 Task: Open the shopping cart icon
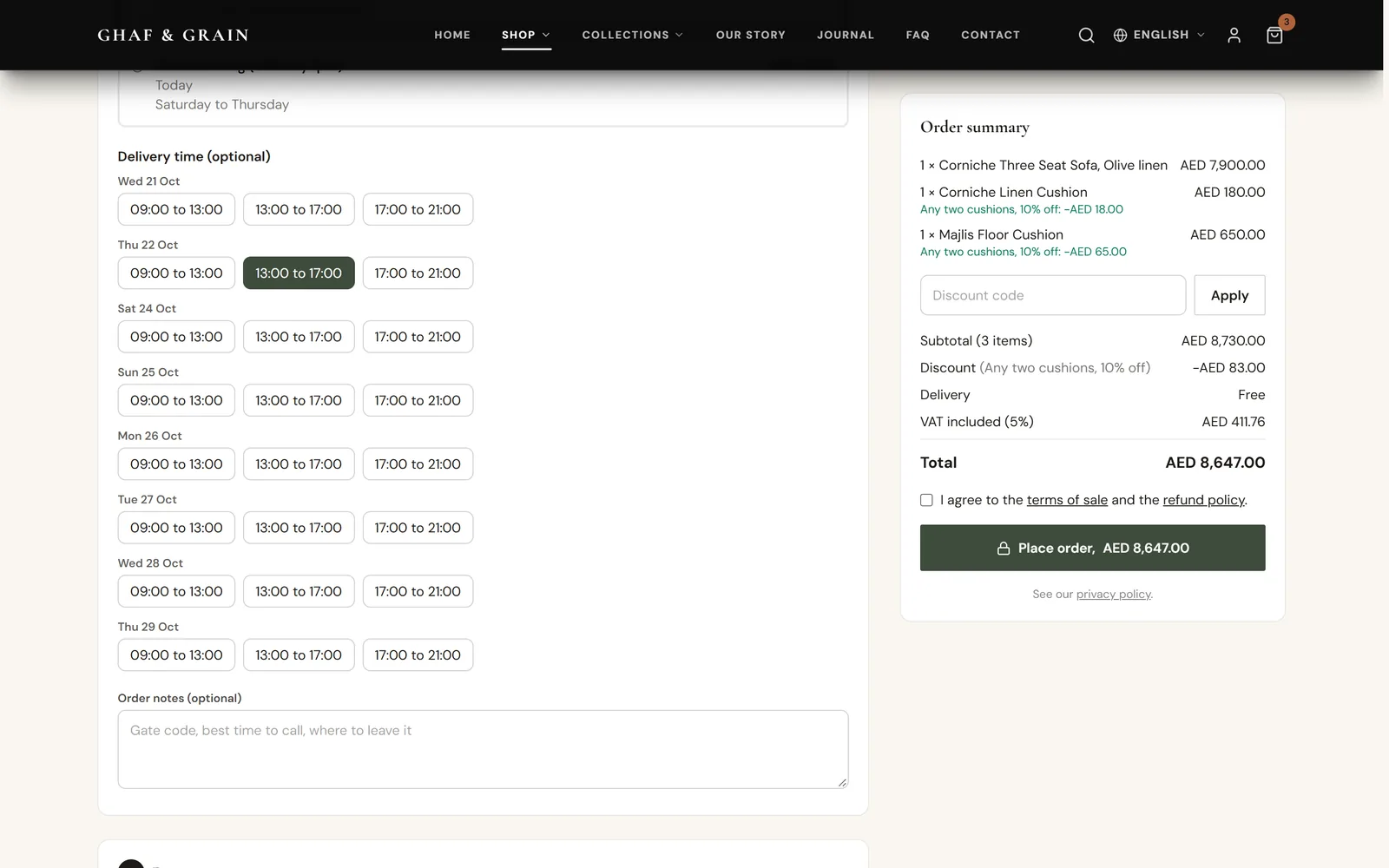[x=1274, y=35]
